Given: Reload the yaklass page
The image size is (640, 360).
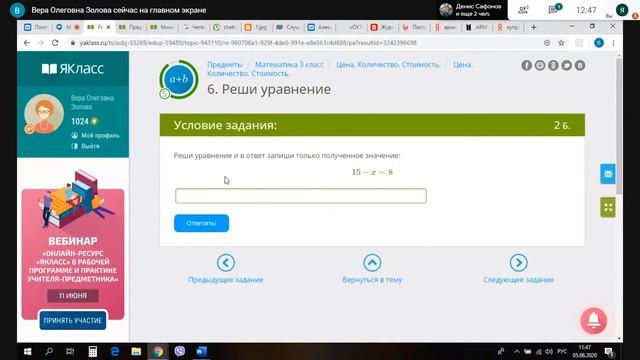Looking at the screenshot, I should (x=55, y=43).
